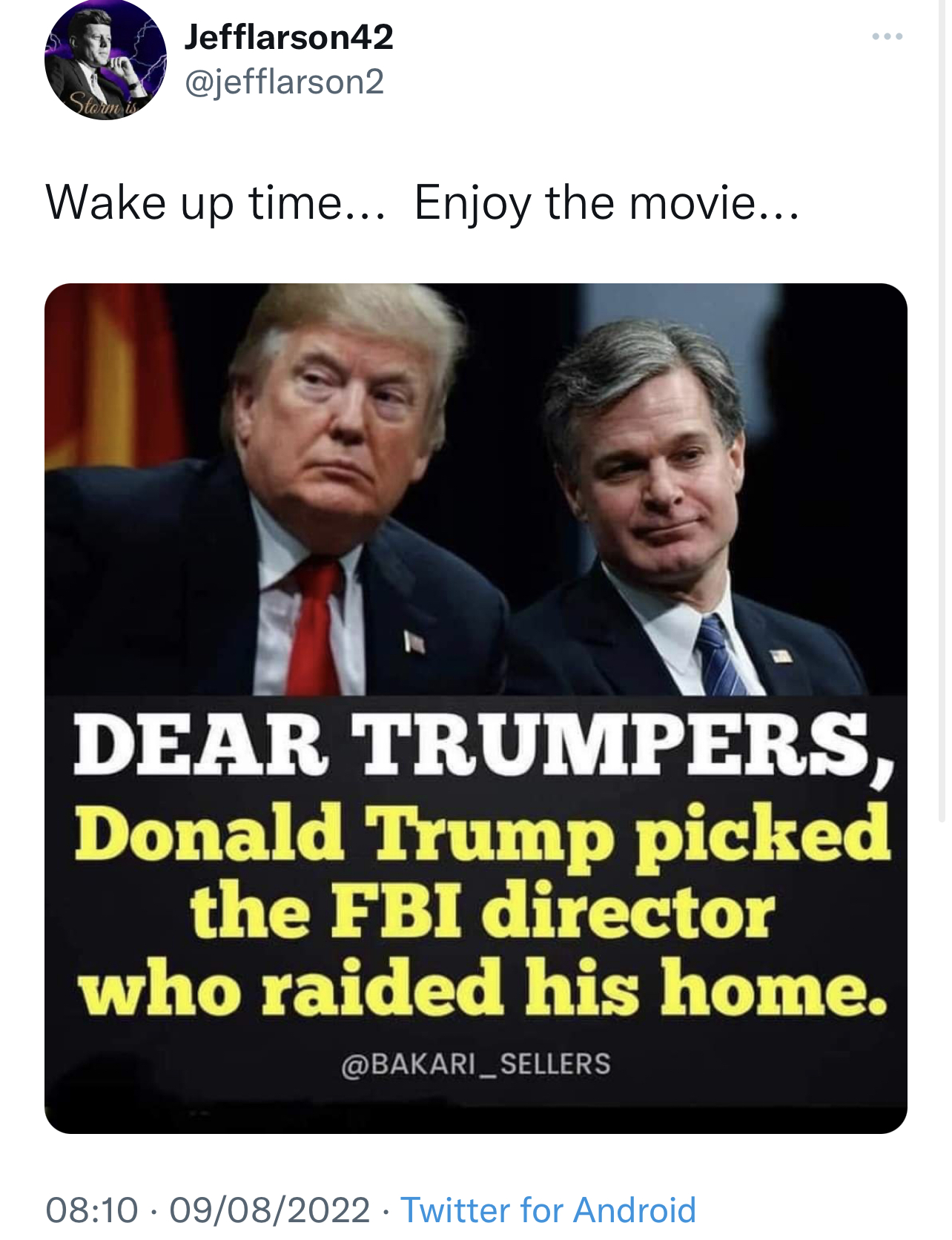Open the @jefflarson2 handle link
952x1240 pixels.
pyautogui.click(x=284, y=82)
